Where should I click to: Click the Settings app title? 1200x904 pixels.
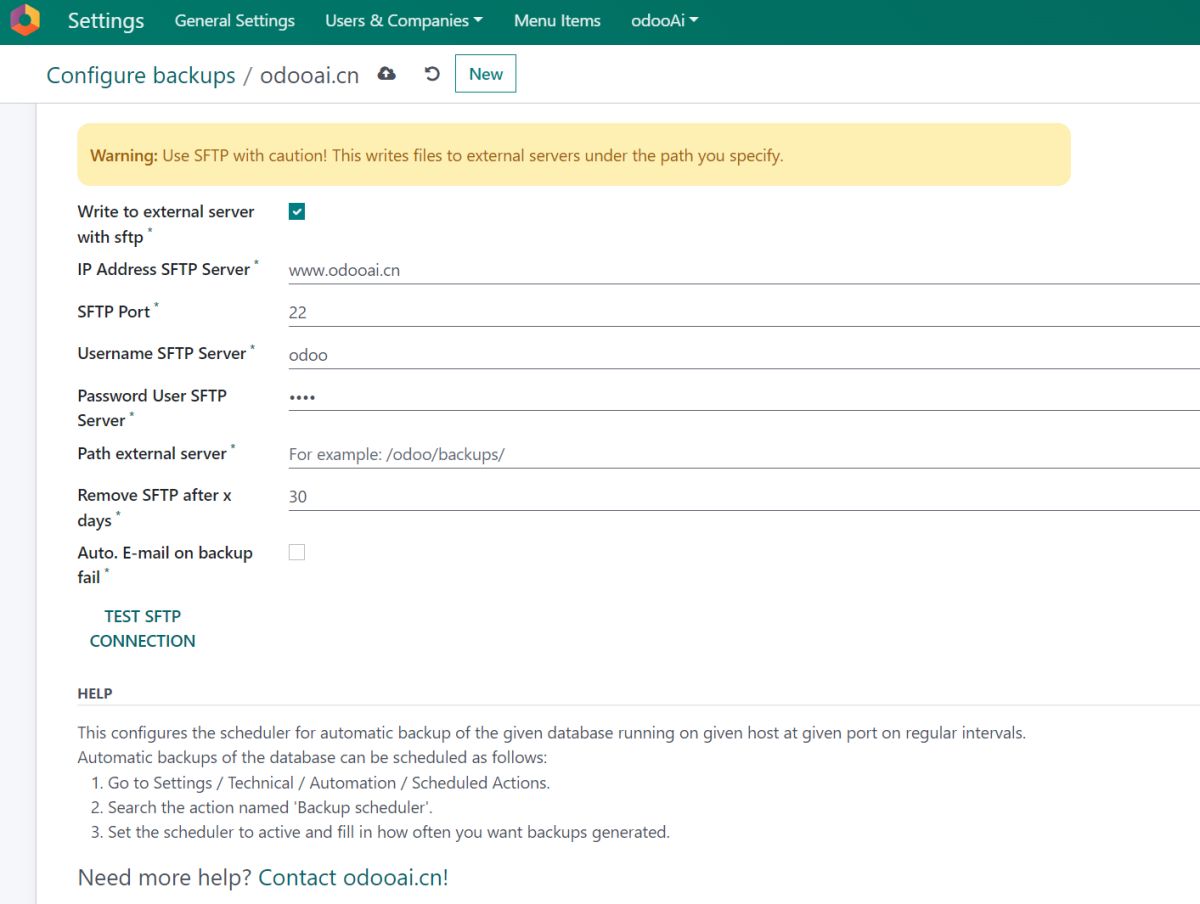point(106,21)
